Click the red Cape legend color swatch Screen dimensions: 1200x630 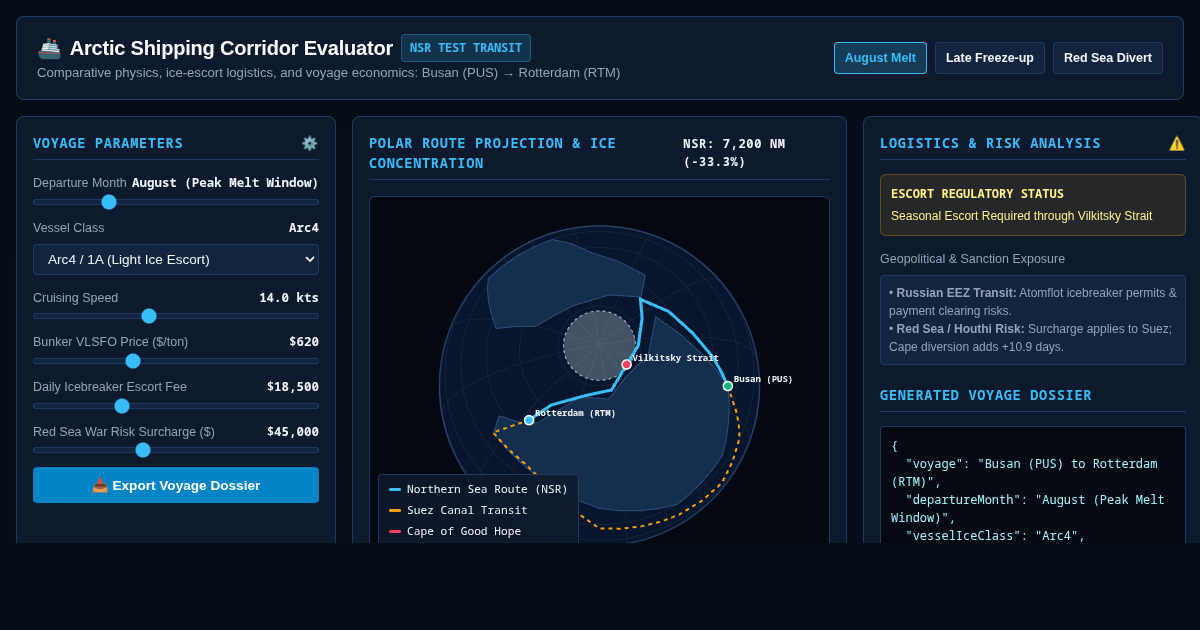tap(395, 531)
